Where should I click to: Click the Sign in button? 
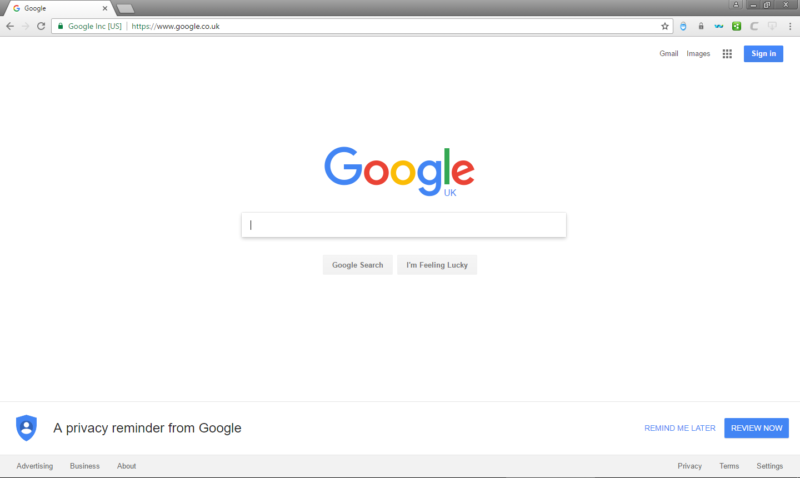[x=763, y=54]
